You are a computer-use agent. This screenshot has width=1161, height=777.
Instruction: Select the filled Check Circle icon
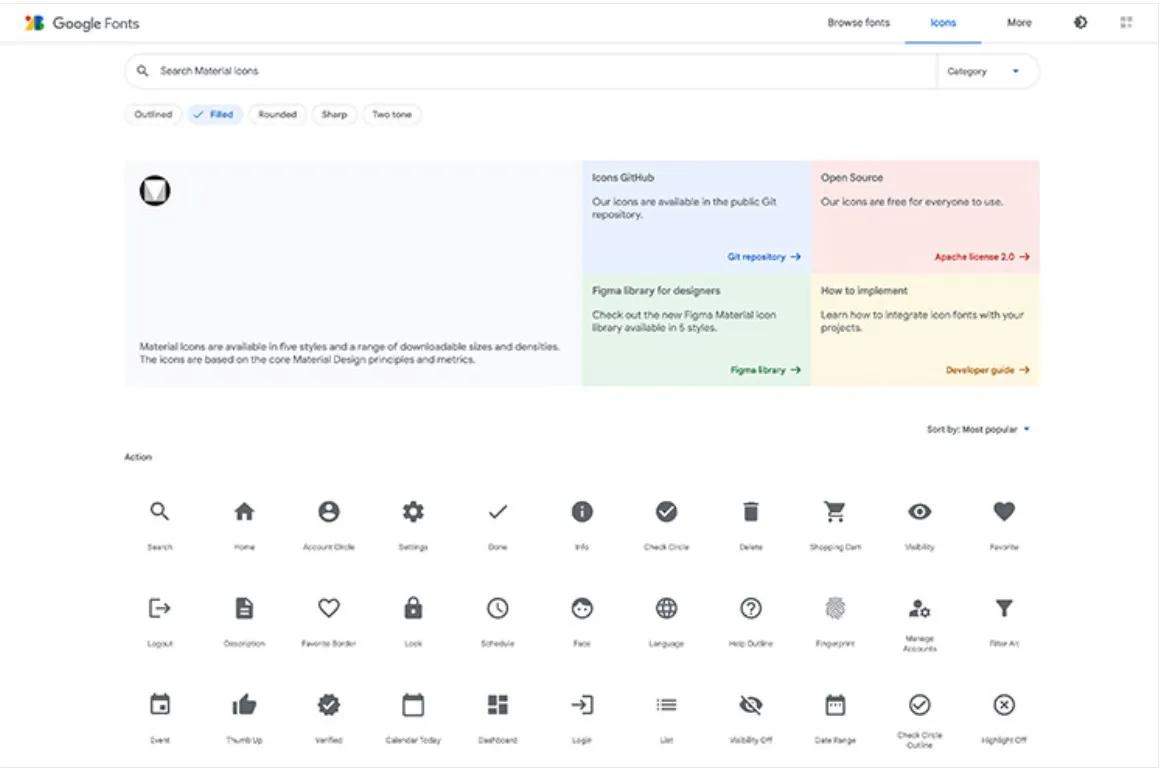(x=666, y=511)
